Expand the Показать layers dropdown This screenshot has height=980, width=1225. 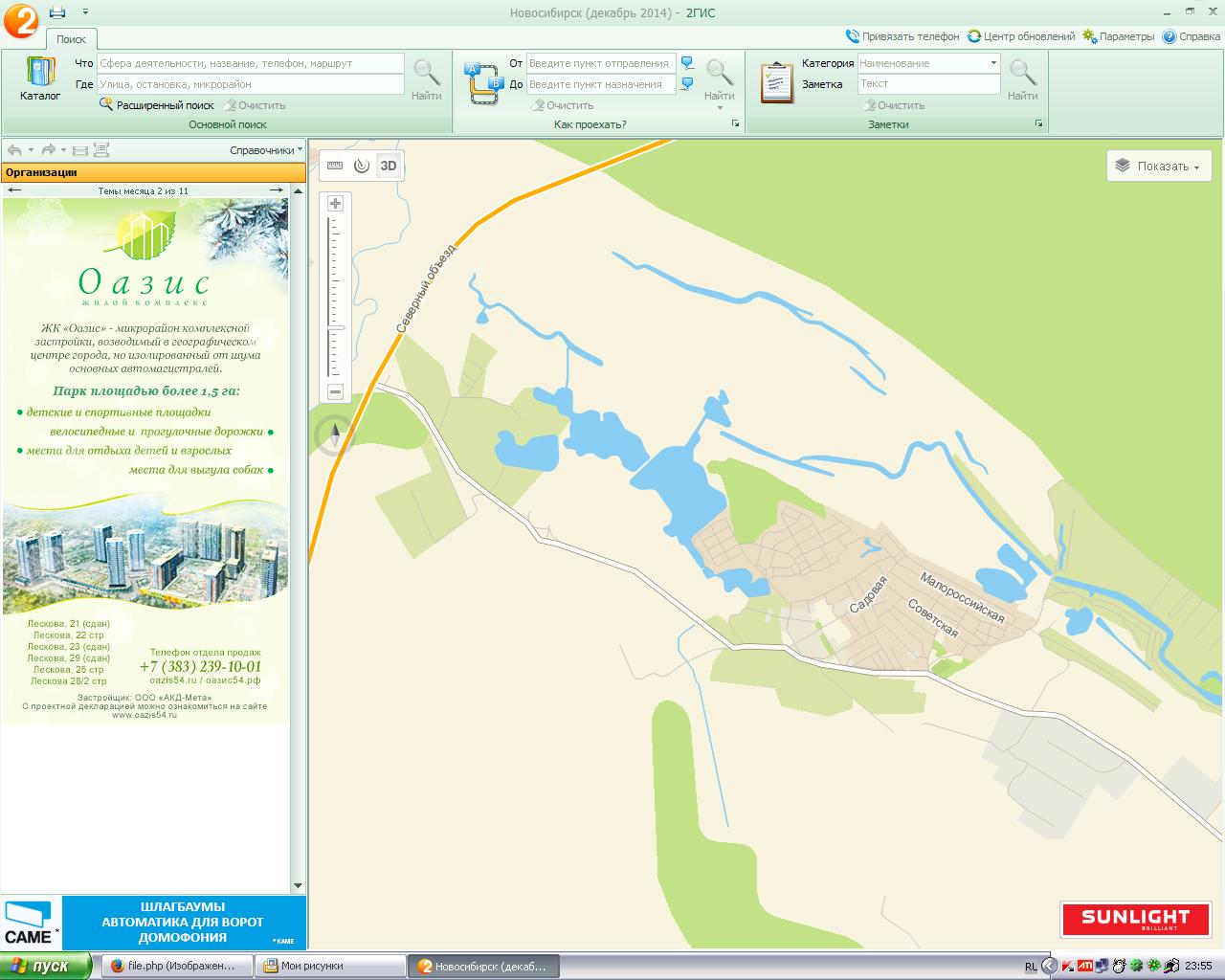tap(1159, 166)
